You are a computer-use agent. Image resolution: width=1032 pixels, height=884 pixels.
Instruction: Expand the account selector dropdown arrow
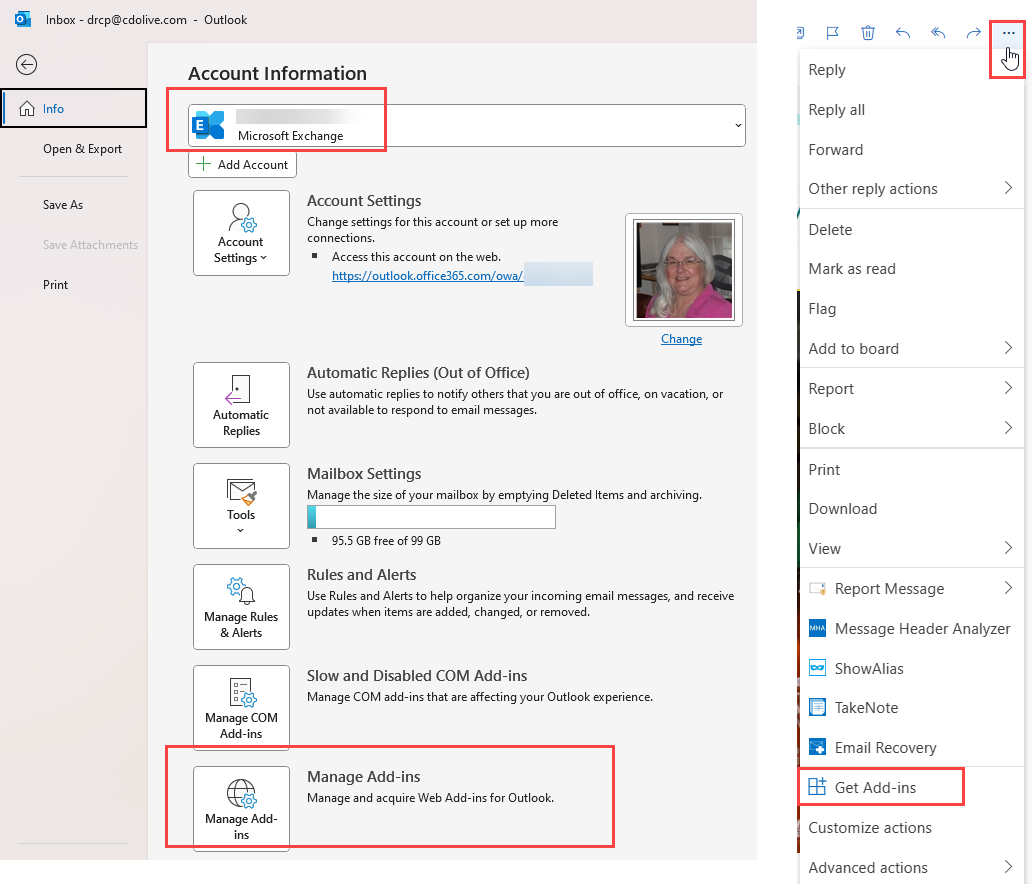tap(738, 126)
